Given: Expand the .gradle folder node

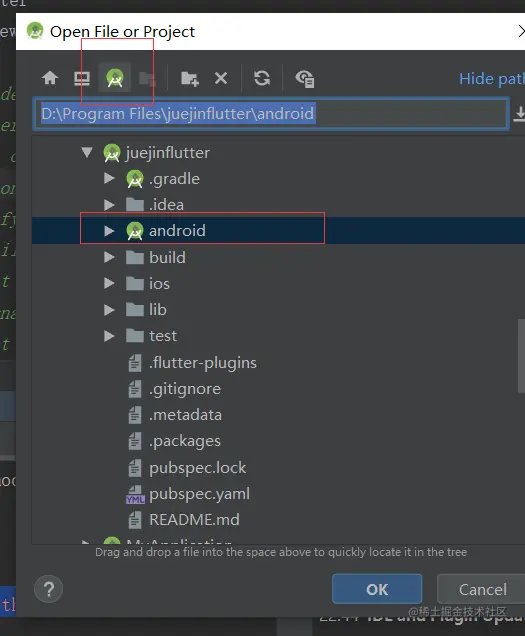Looking at the screenshot, I should pos(109,178).
